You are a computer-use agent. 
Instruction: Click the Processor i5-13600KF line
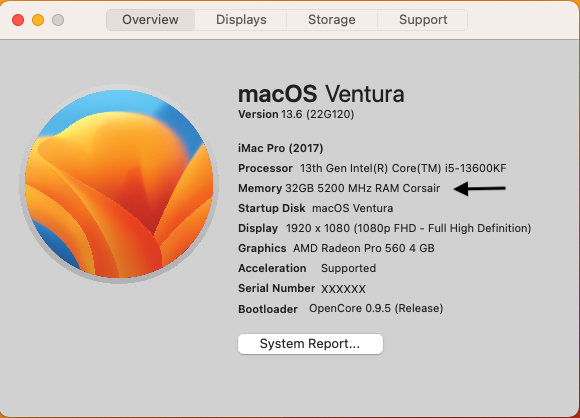tap(372, 168)
